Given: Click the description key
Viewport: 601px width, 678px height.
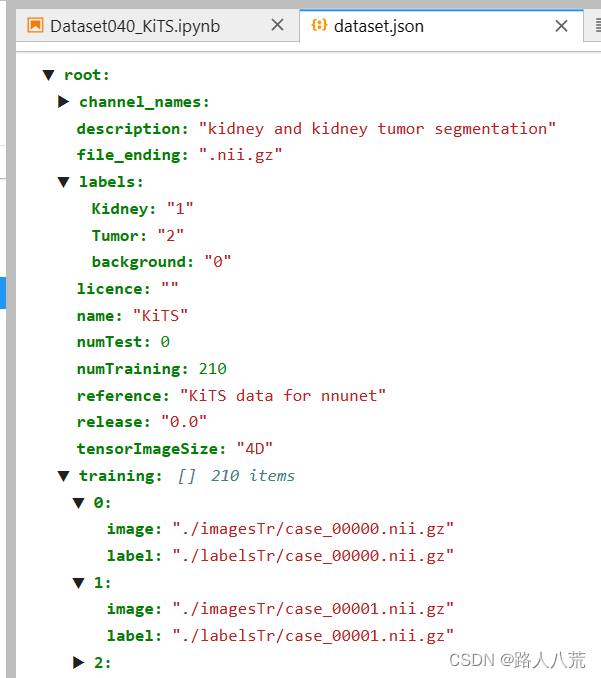Looking at the screenshot, I should [132, 129].
